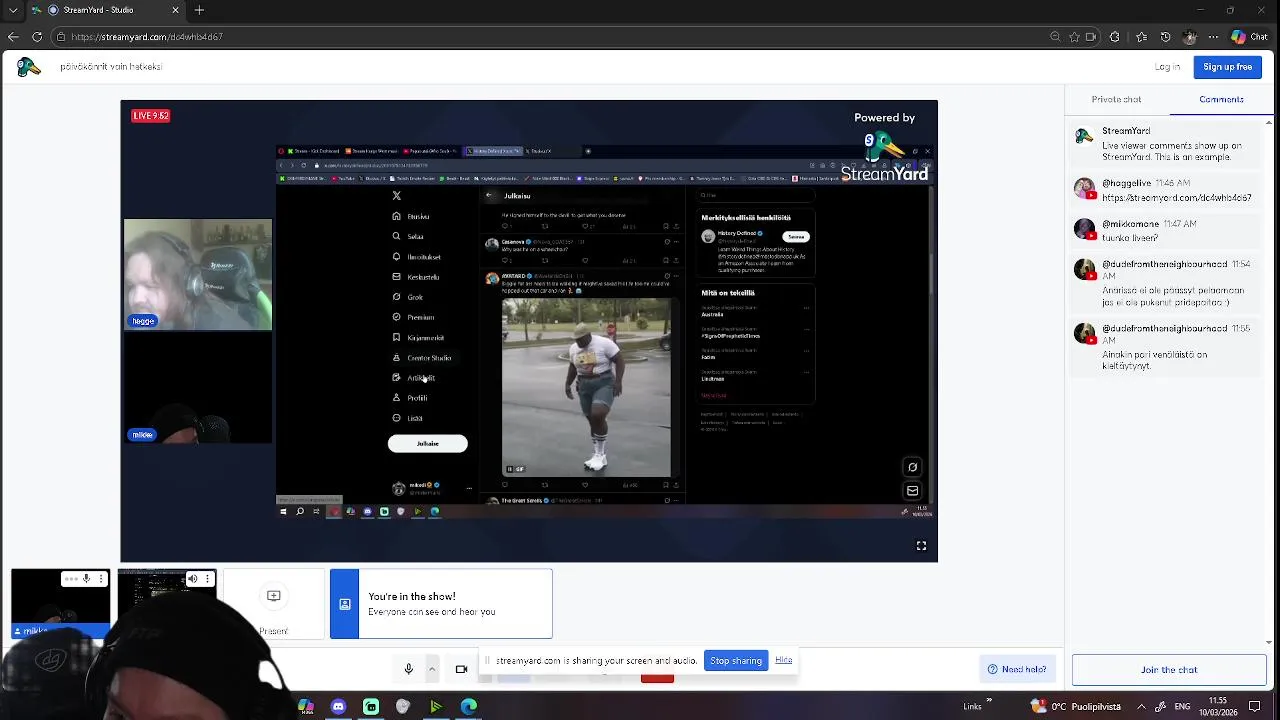The width and height of the screenshot is (1280, 720).
Task: Hide the screen sharing notification bar
Action: point(783,660)
